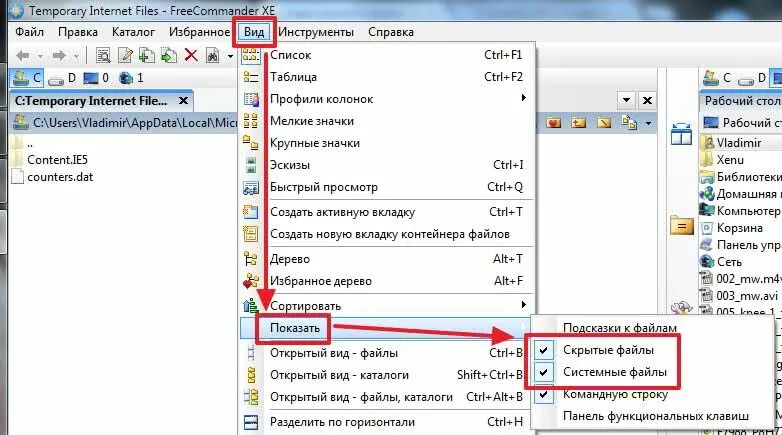Select drive D in right panel
Image resolution: width=782 pixels, height=435 pixels.
coord(752,78)
